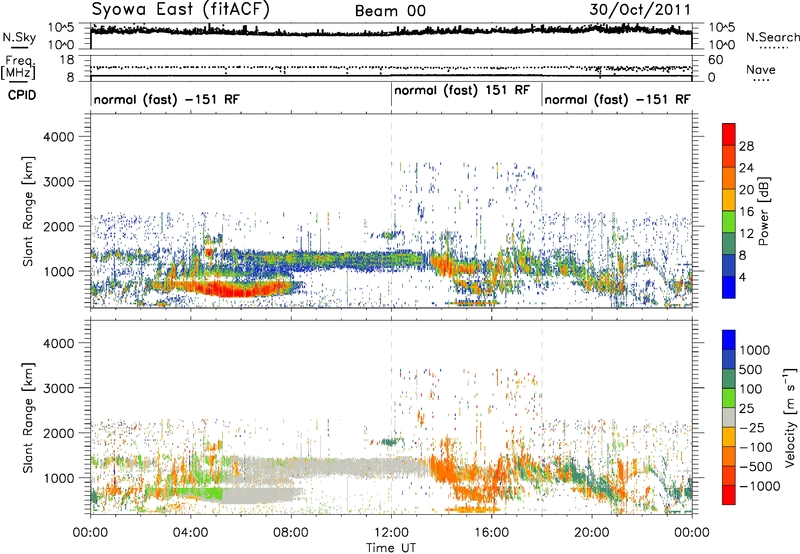Screen dimensions: 800x554
Task: Click the '1000' value on Velocity scale
Action: (x=755, y=350)
